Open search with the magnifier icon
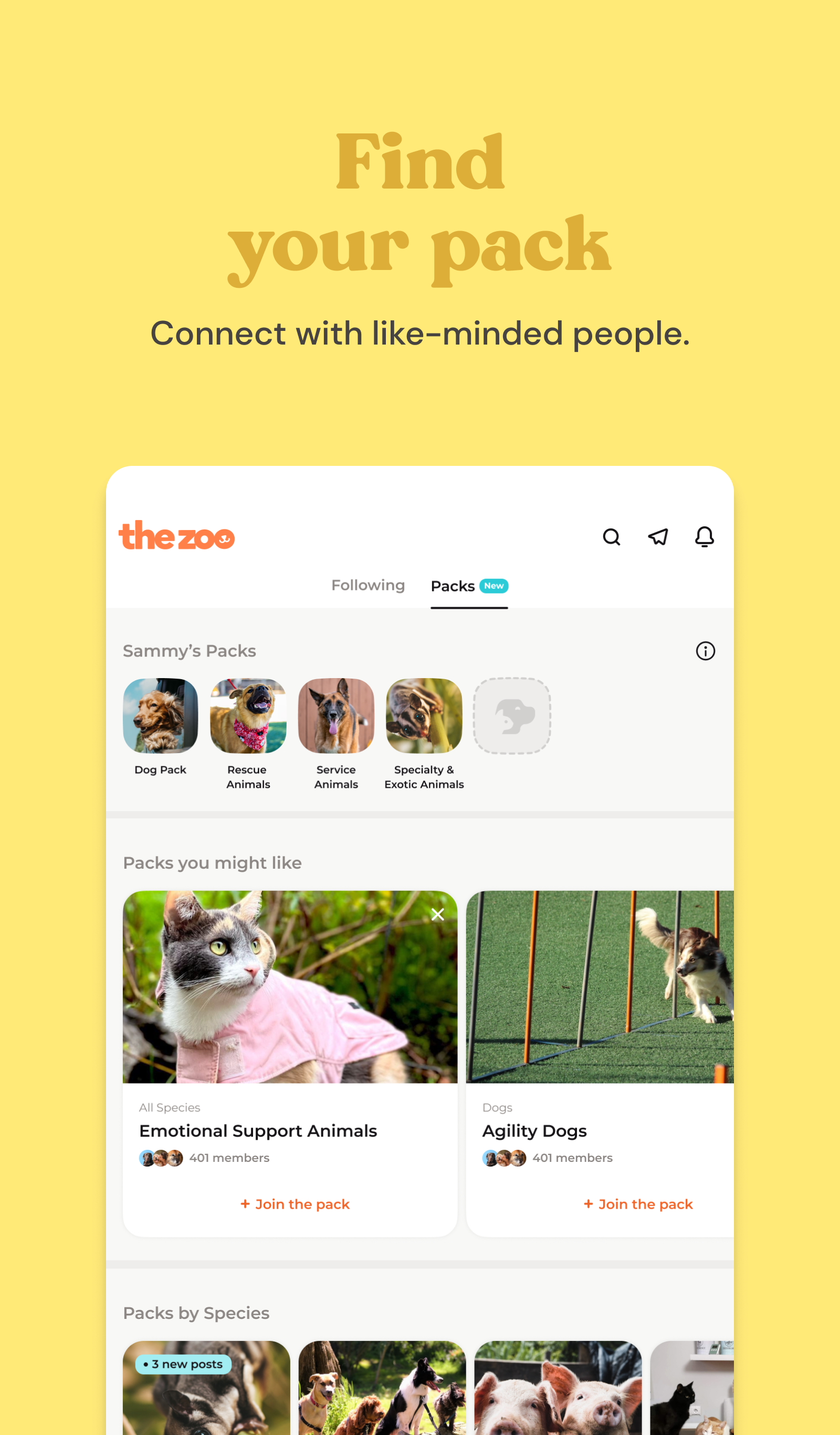The width and height of the screenshot is (840, 1435). tap(611, 536)
